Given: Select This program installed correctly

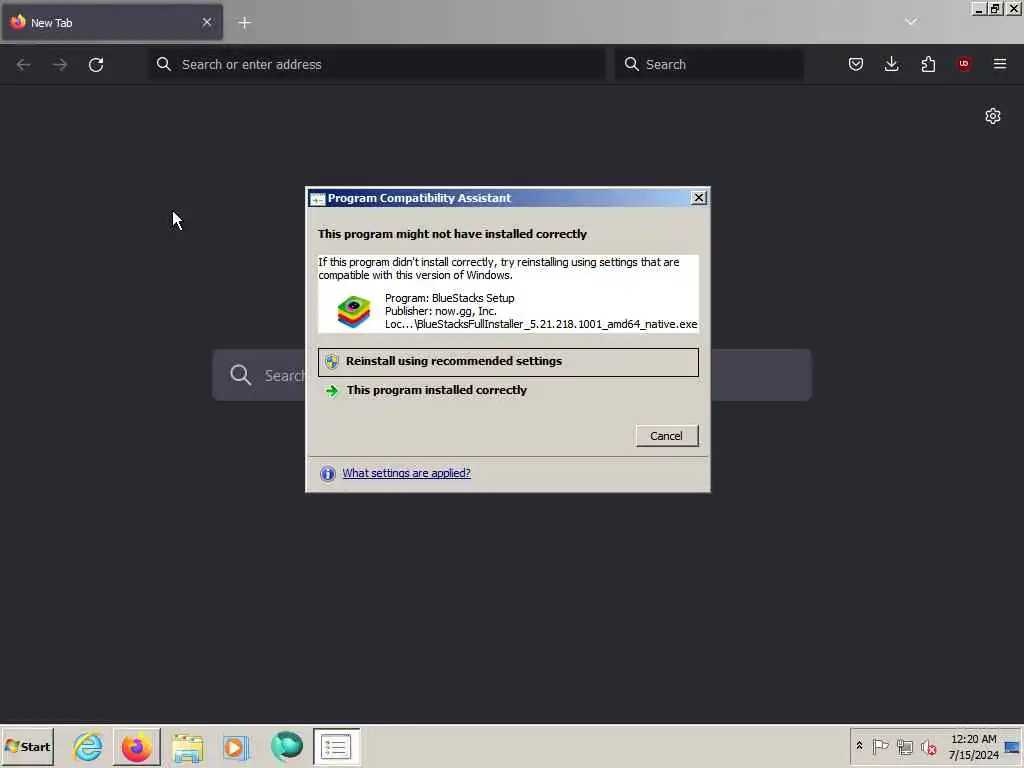Looking at the screenshot, I should pos(436,391).
